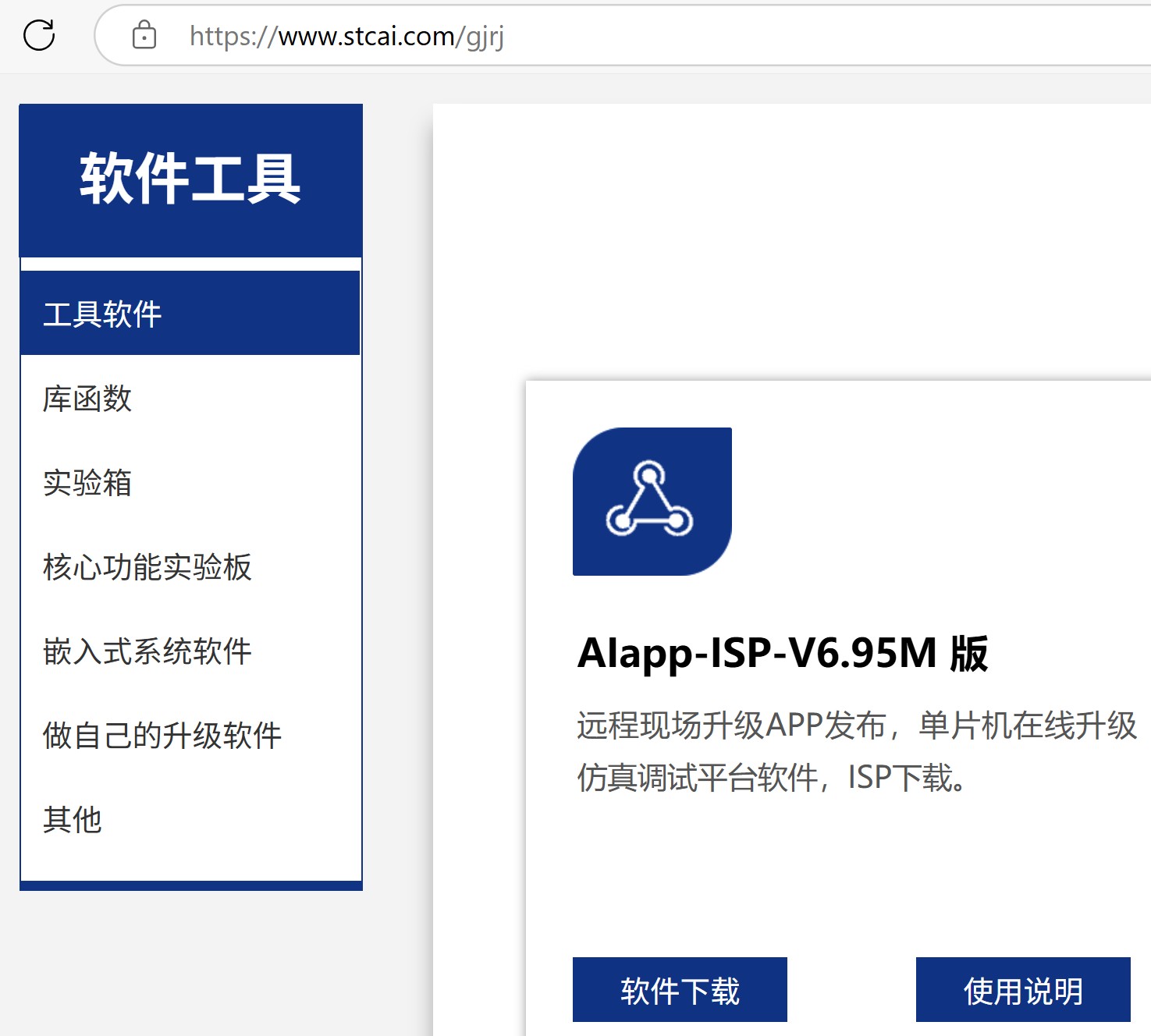Open 做自己的升级软件 entry

tap(190, 735)
